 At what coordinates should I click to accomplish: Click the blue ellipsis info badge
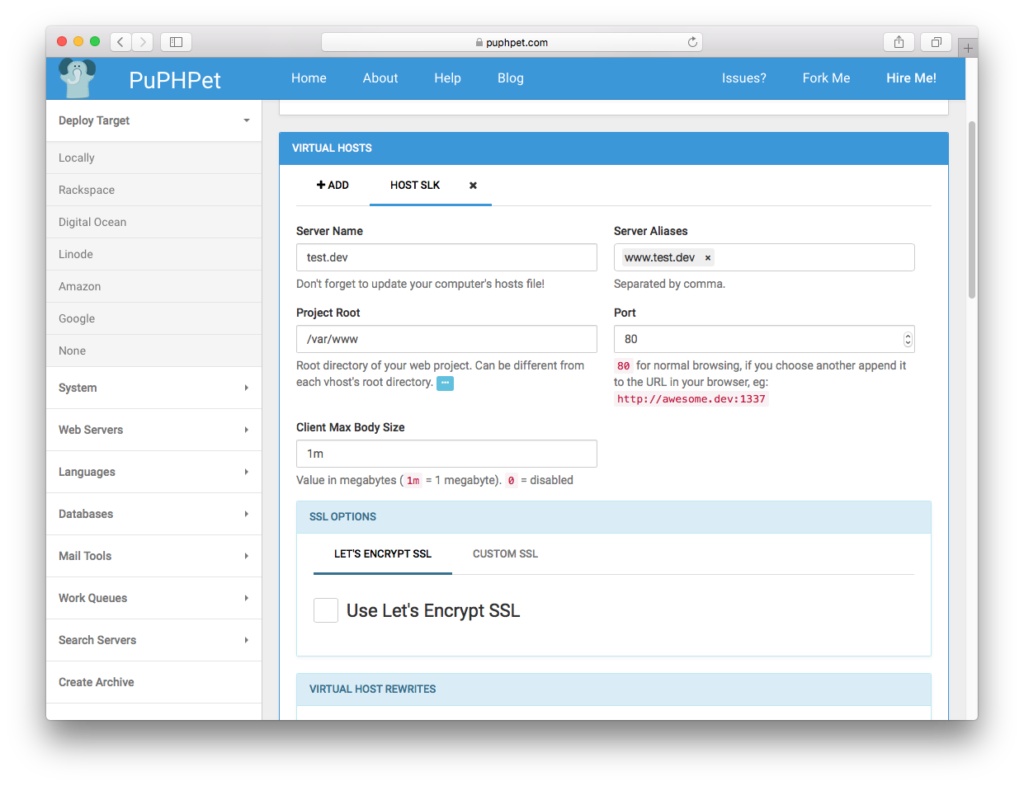click(x=445, y=383)
